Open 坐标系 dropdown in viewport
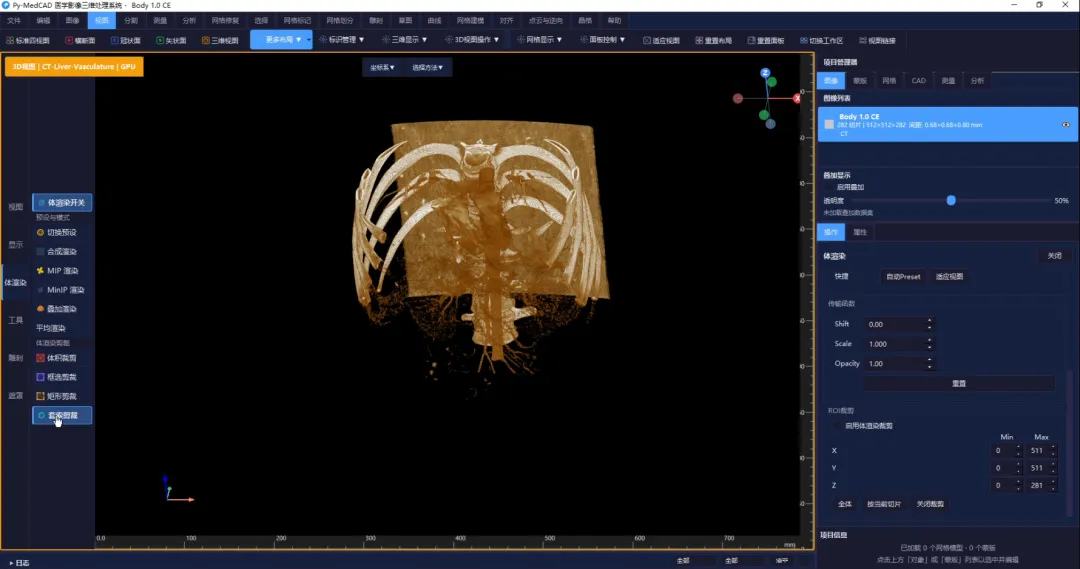Image resolution: width=1080 pixels, height=569 pixels. pos(382,68)
